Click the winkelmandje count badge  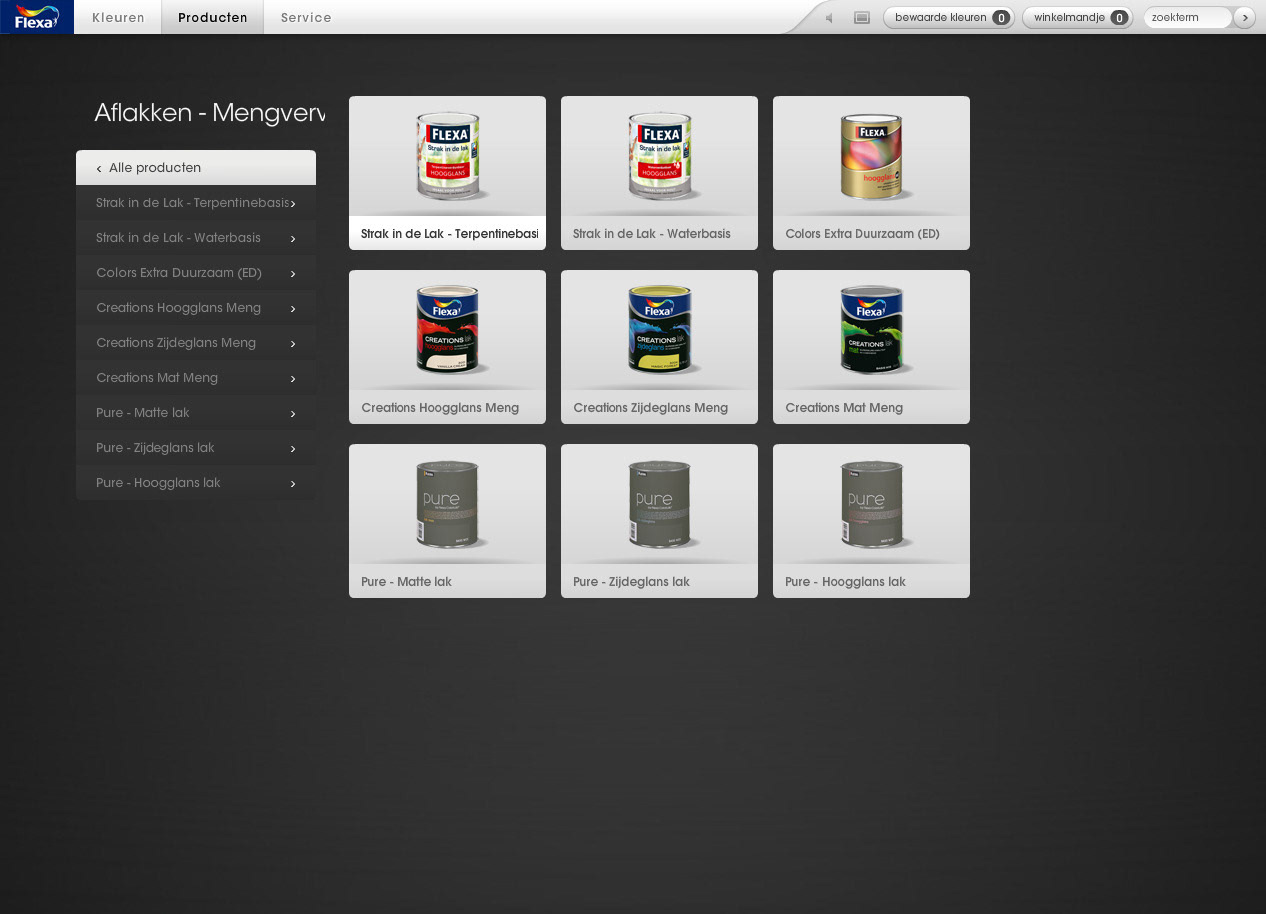tap(1119, 18)
